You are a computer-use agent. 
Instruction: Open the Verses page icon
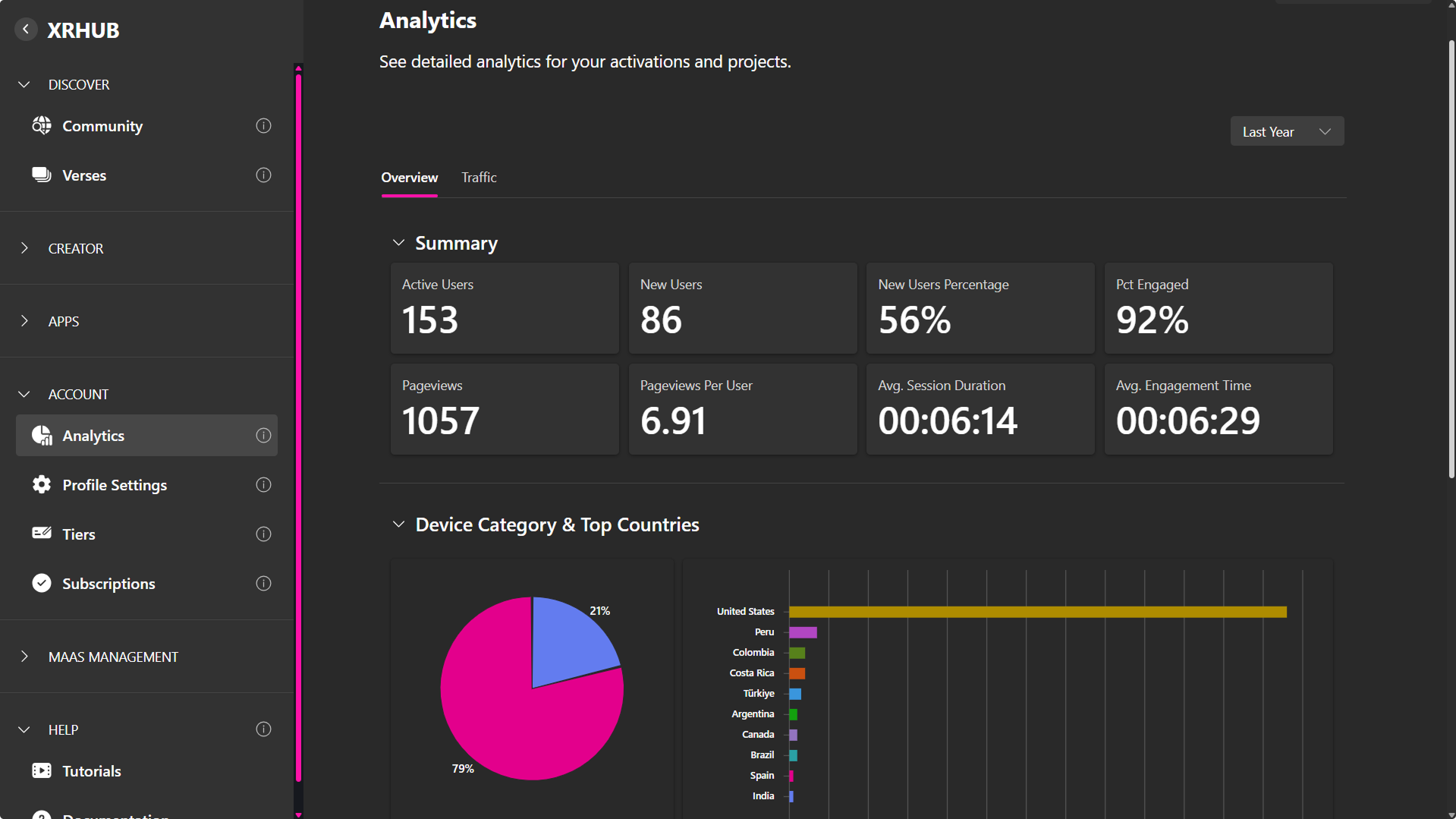[x=42, y=175]
